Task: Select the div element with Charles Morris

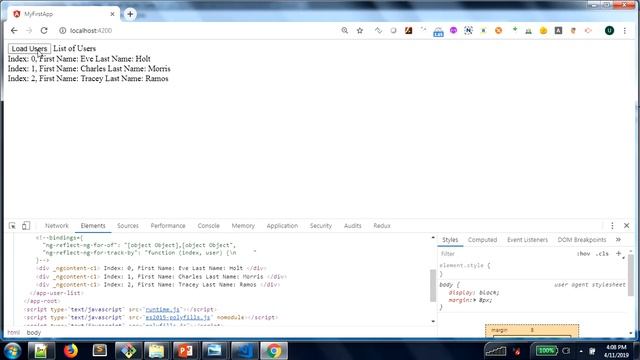Action: [x=161, y=276]
